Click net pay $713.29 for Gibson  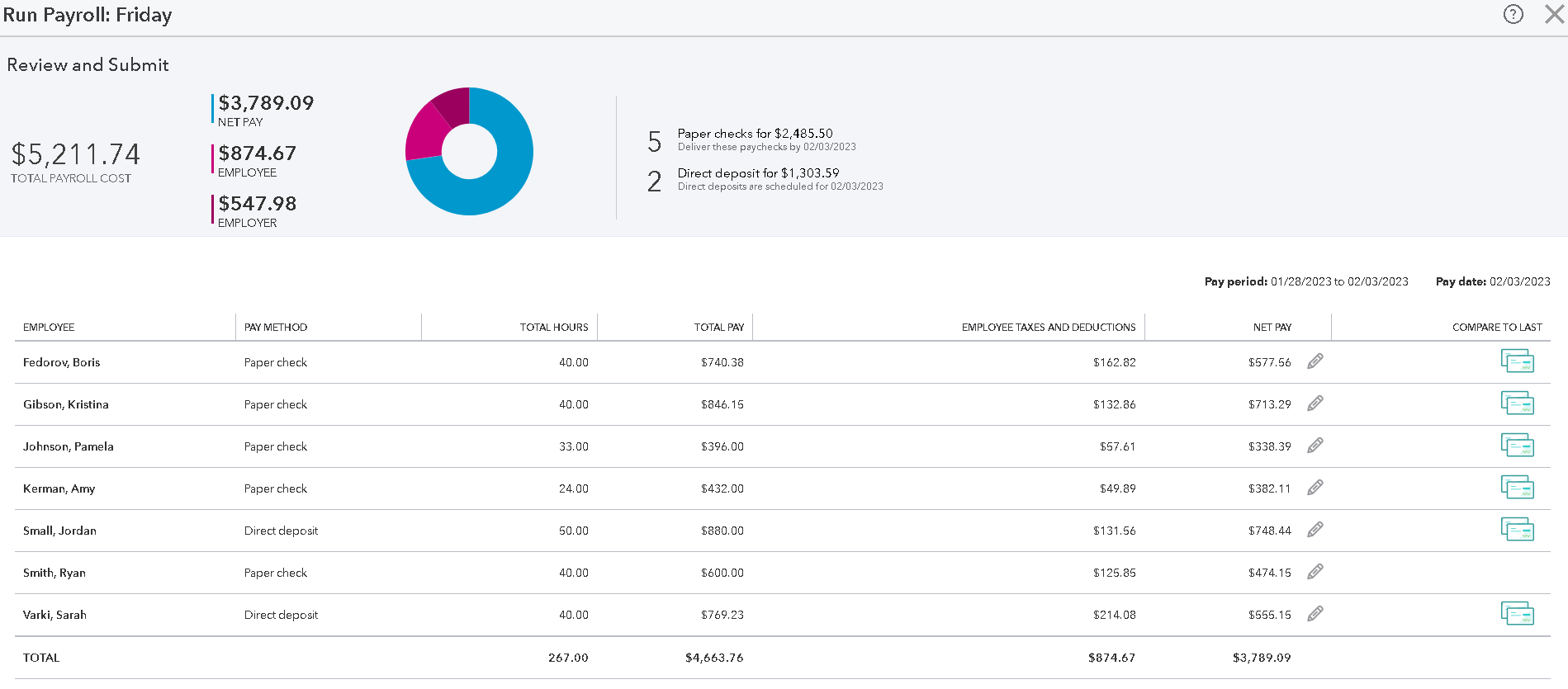1270,404
